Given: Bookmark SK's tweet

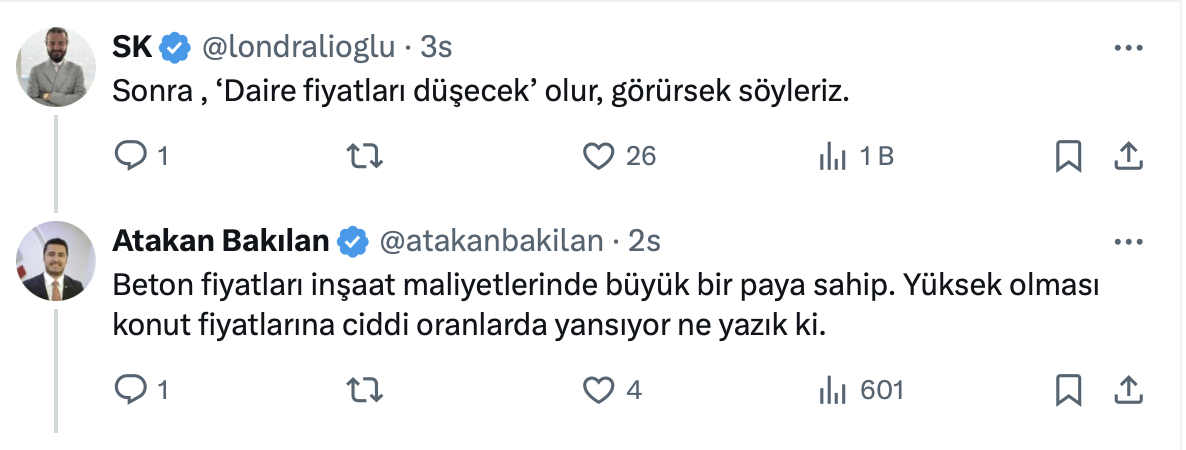Looking at the screenshot, I should click(x=1068, y=156).
